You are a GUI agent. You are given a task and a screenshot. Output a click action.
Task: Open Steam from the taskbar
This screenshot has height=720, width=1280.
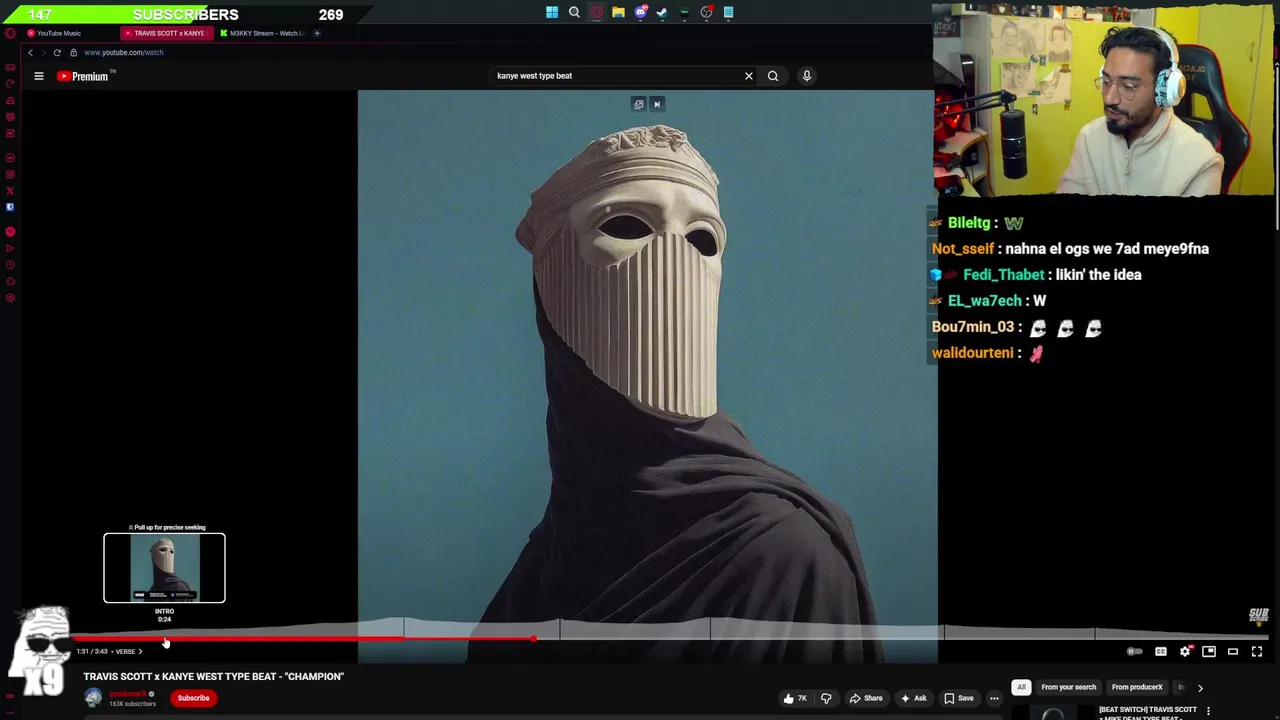[x=662, y=13]
